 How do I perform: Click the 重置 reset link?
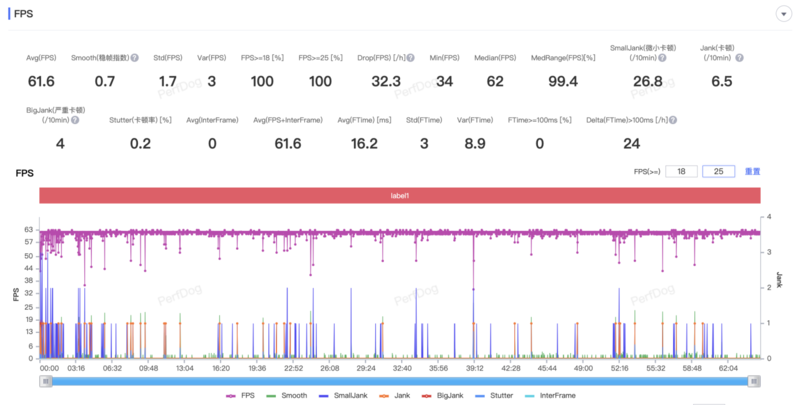click(x=752, y=171)
